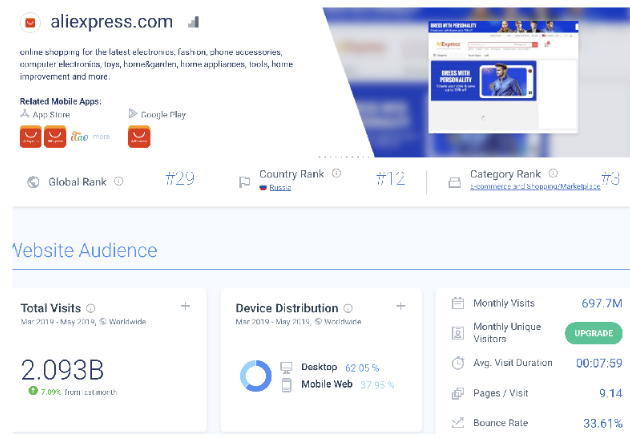Click the Bounce Rate chart icon
Image resolution: width=630 pixels, height=438 pixels.
pyautogui.click(x=458, y=423)
